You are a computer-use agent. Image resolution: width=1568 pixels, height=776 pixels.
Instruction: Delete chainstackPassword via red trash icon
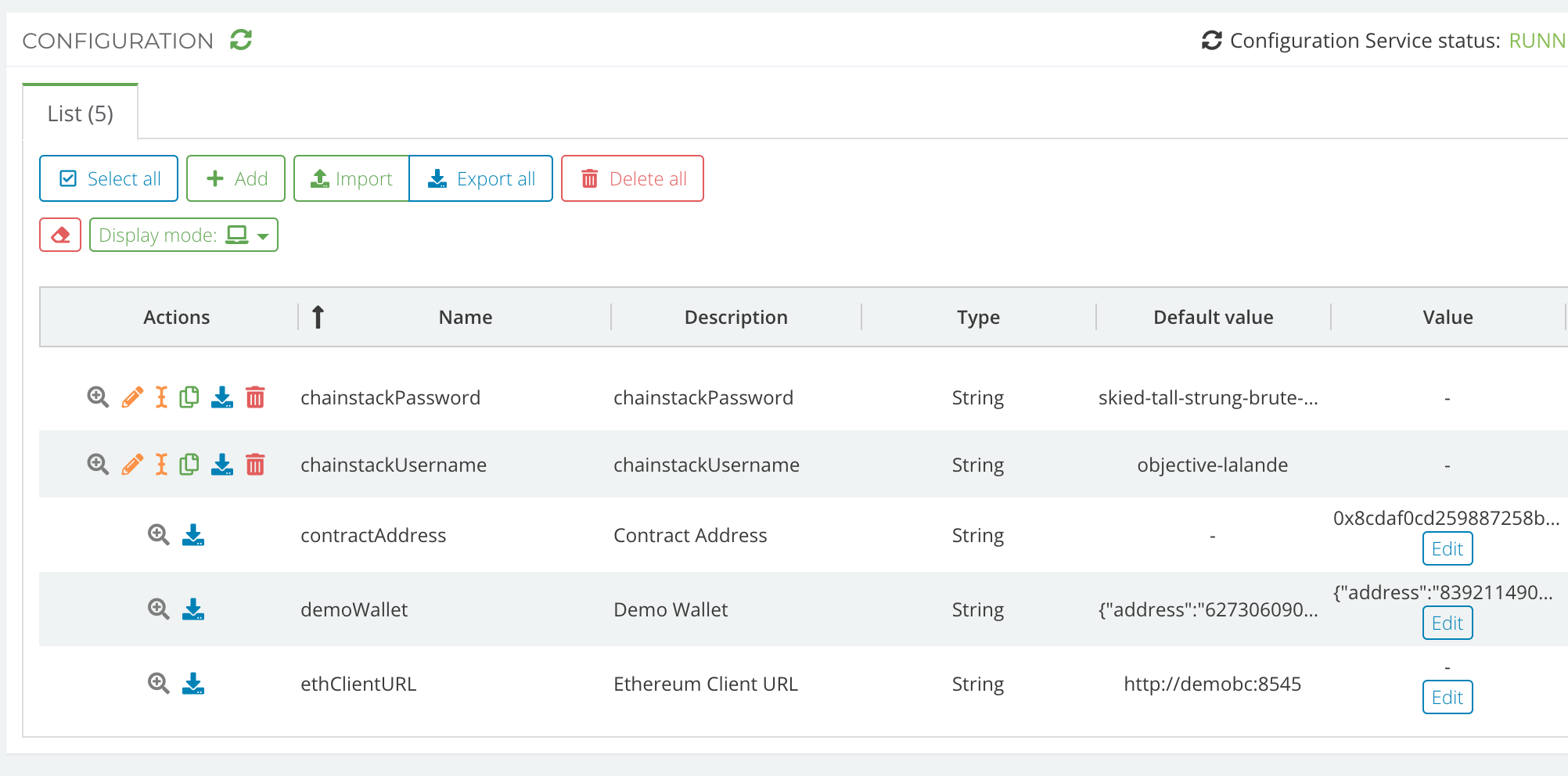click(254, 397)
